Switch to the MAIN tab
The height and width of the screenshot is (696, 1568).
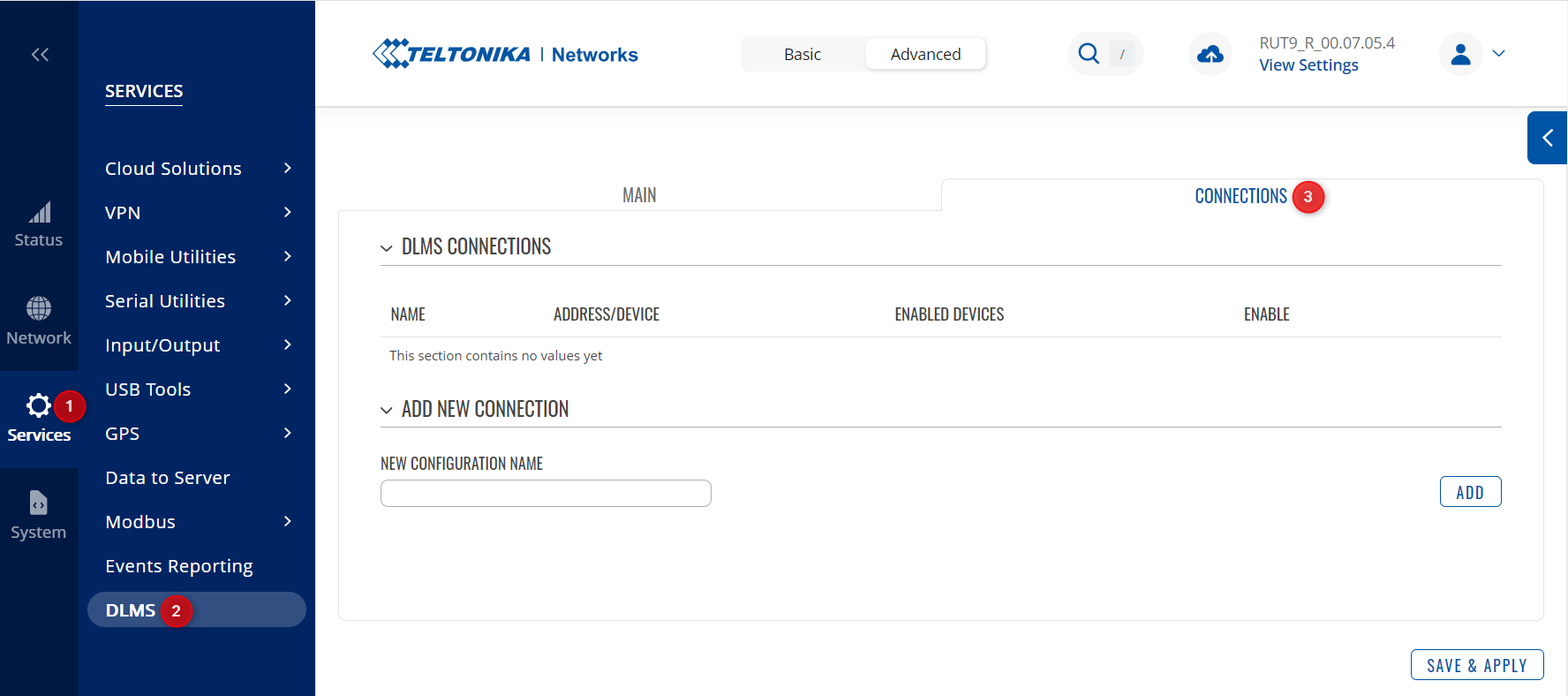coord(639,195)
